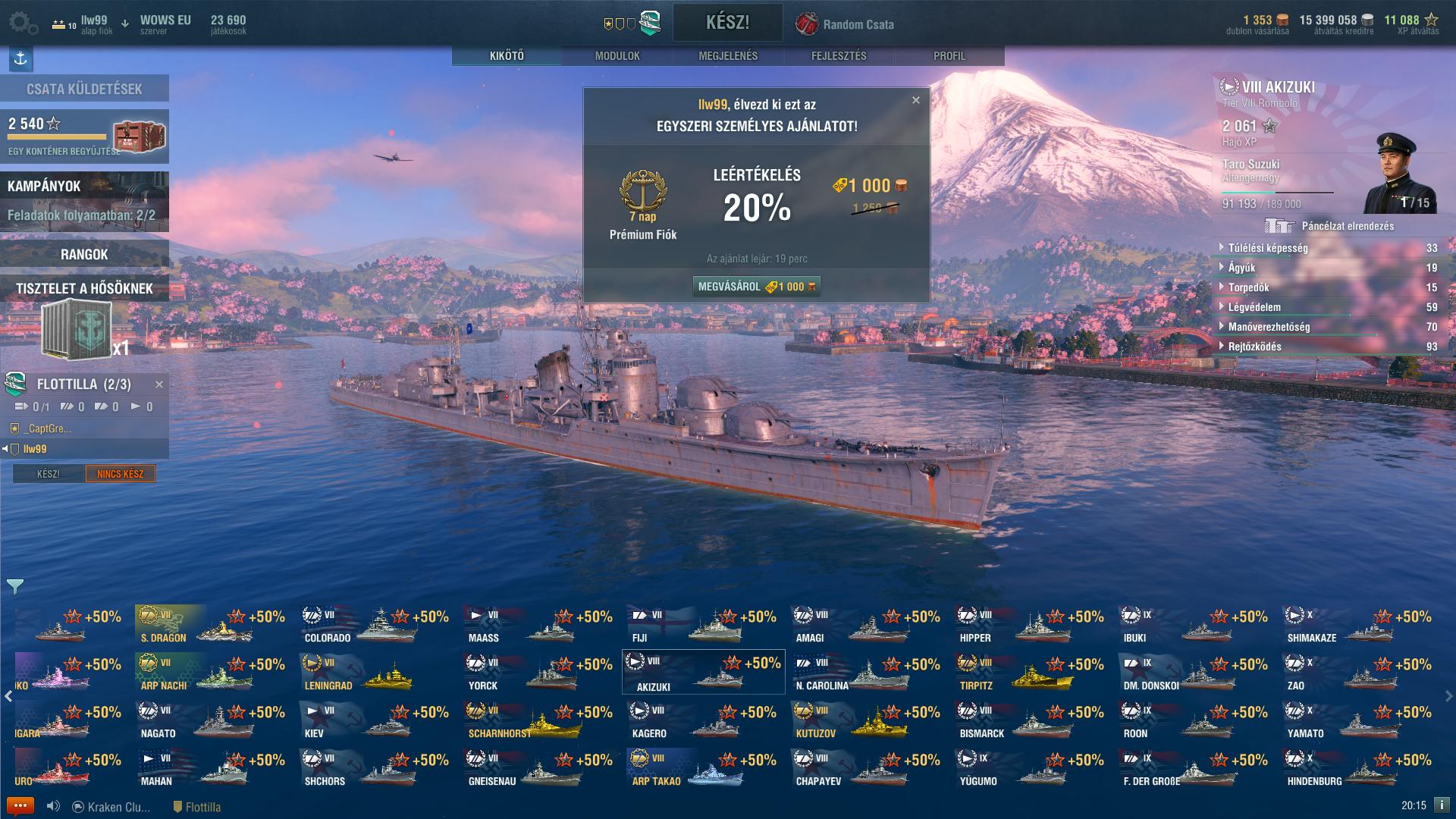Open the Páncélzat elrendezés armor viewer

tap(1329, 226)
